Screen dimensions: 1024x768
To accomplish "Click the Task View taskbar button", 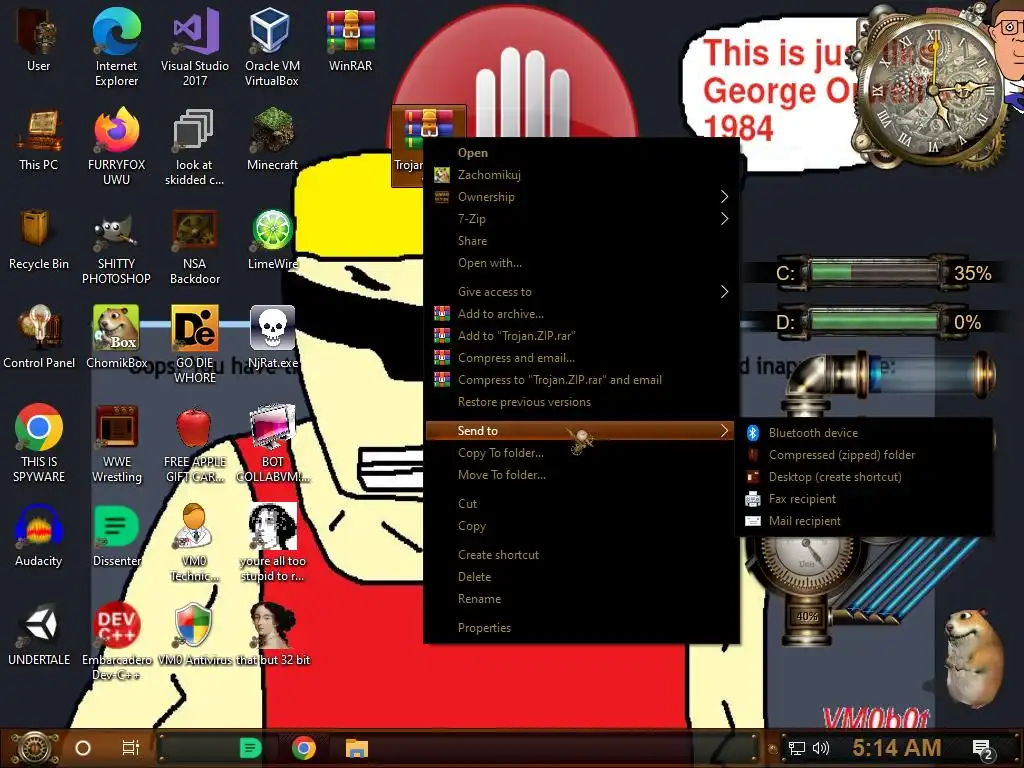I will coord(131,748).
